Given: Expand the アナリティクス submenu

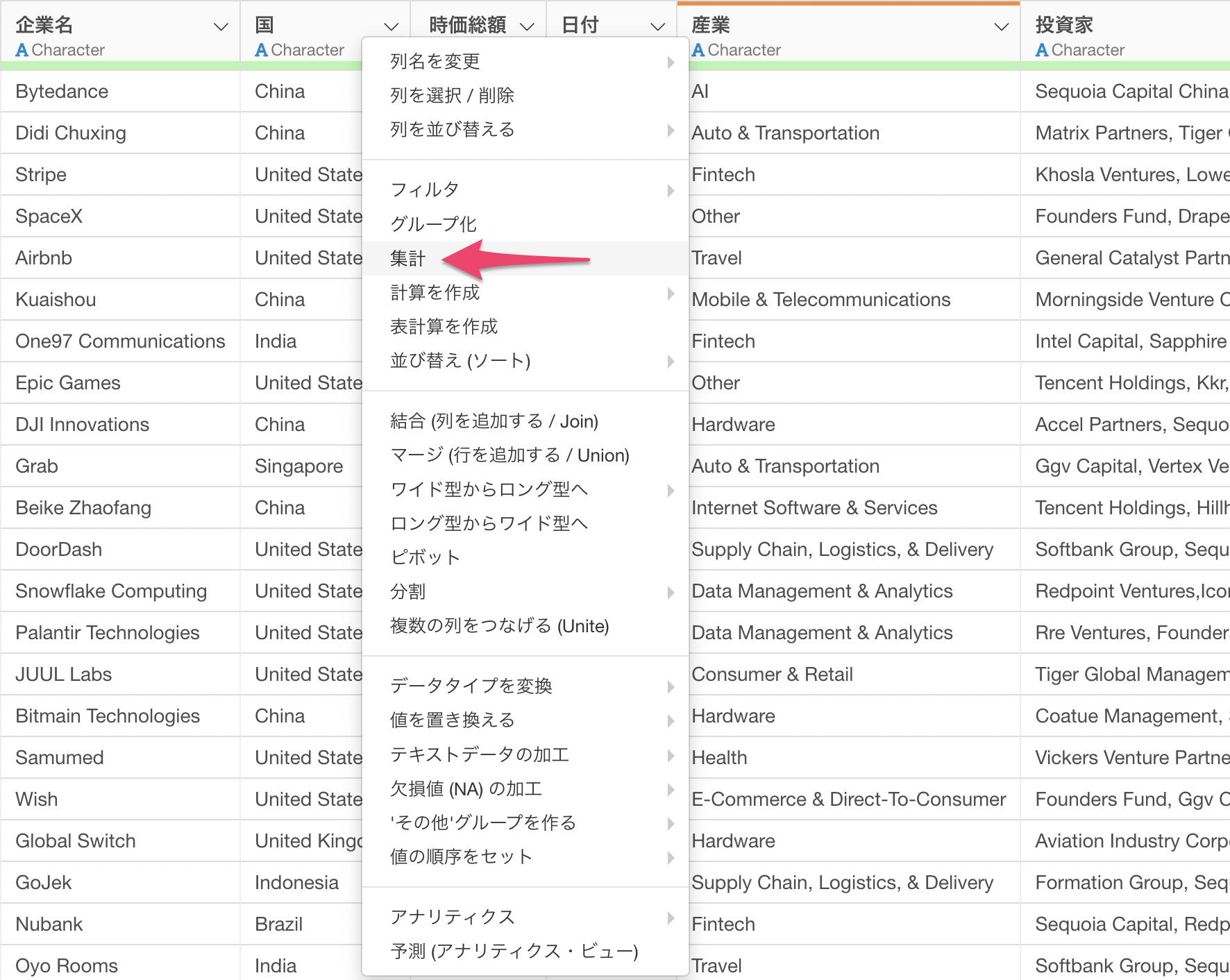Looking at the screenshot, I should coord(525,918).
